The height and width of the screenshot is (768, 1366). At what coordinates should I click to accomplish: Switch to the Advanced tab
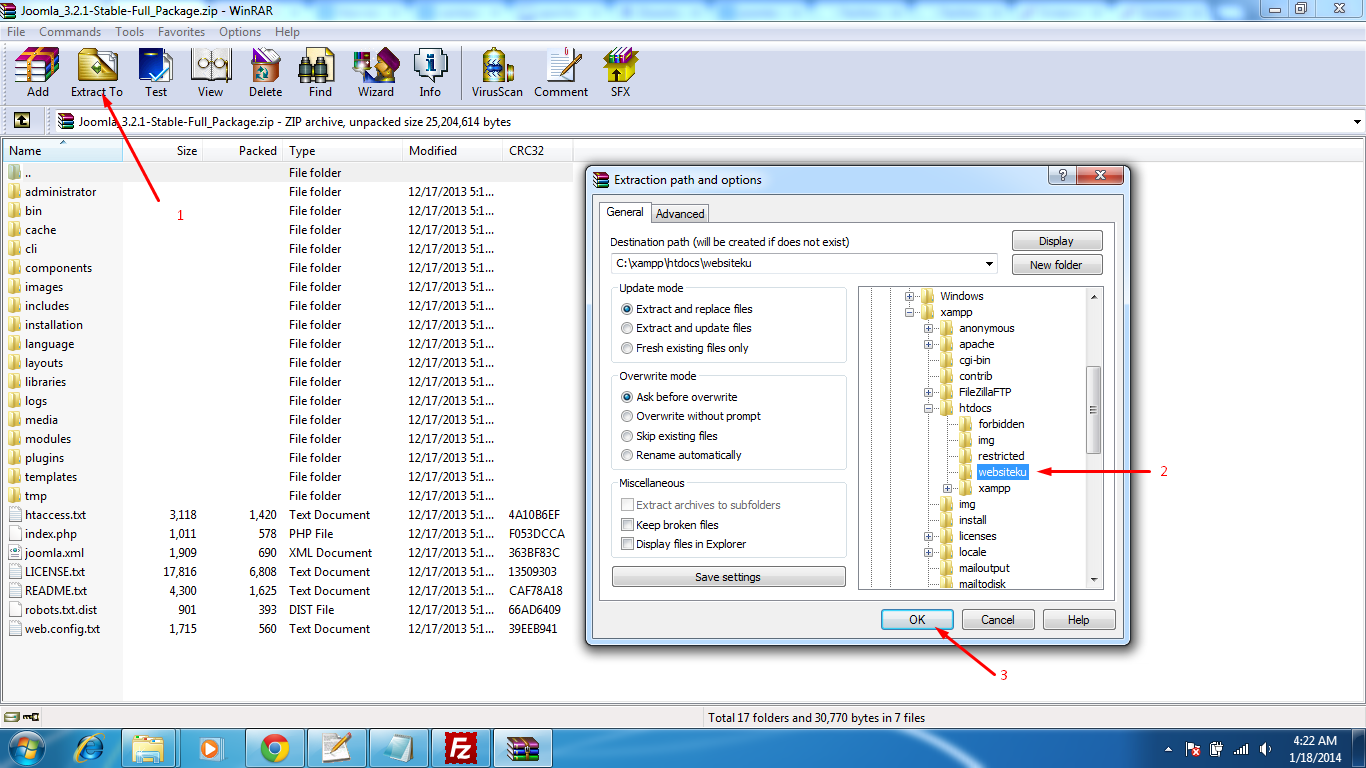click(x=680, y=214)
